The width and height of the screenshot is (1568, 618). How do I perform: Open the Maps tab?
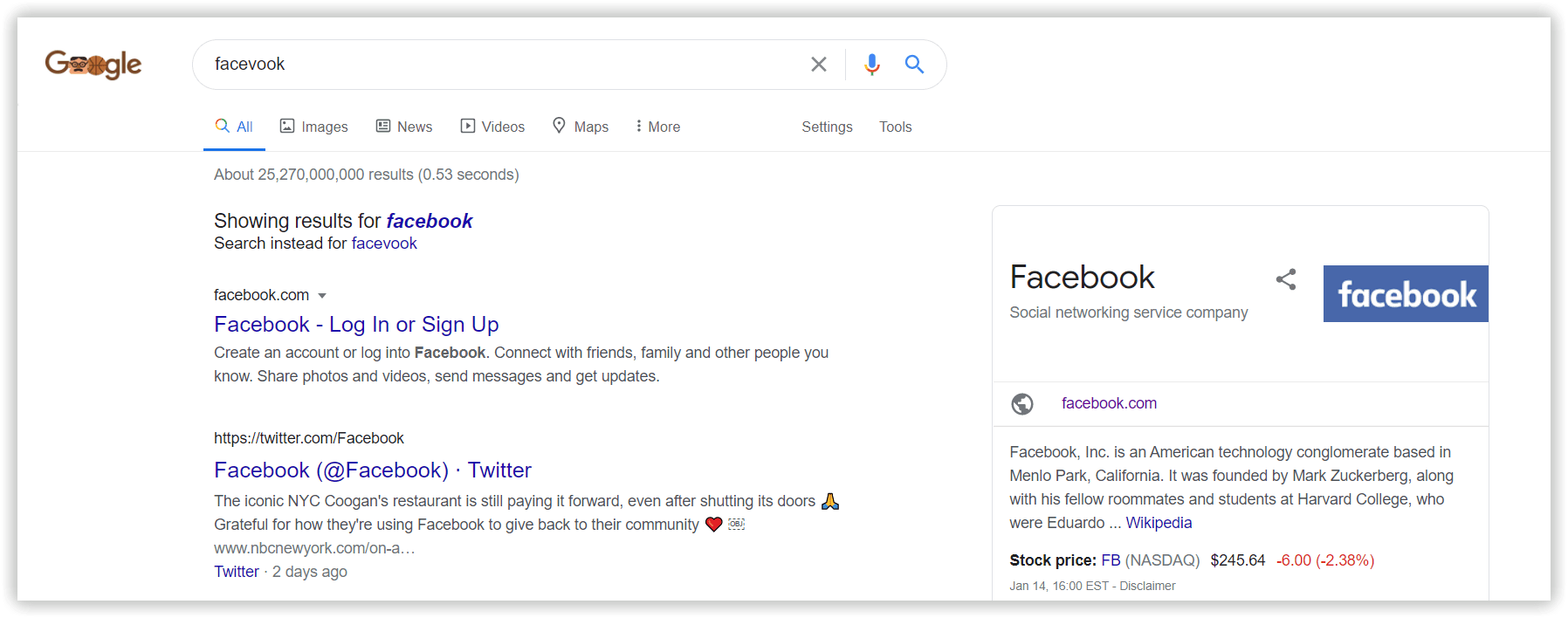(x=581, y=127)
